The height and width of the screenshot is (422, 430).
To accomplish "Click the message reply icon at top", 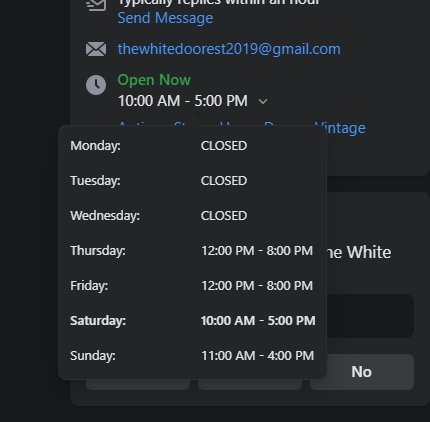I will 96,5.
